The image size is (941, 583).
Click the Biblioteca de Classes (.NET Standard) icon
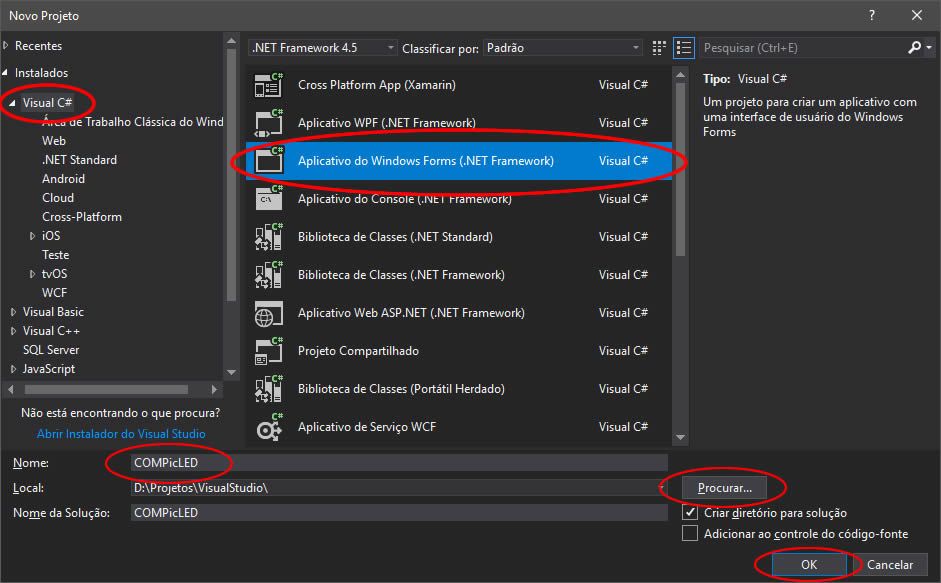[268, 237]
